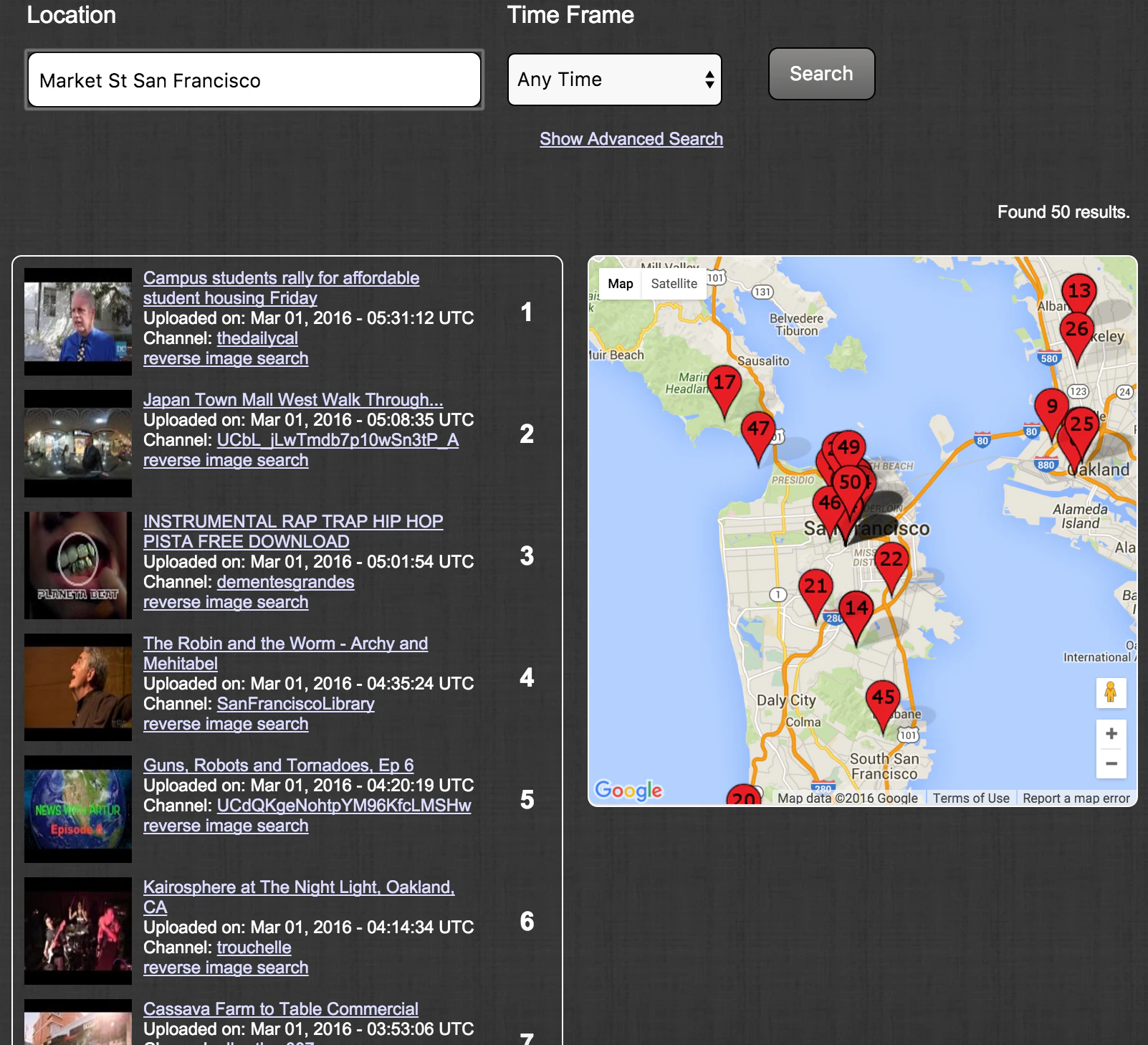Screen dimensions: 1148x1045
Task: Click the Location input field
Action: [254, 80]
